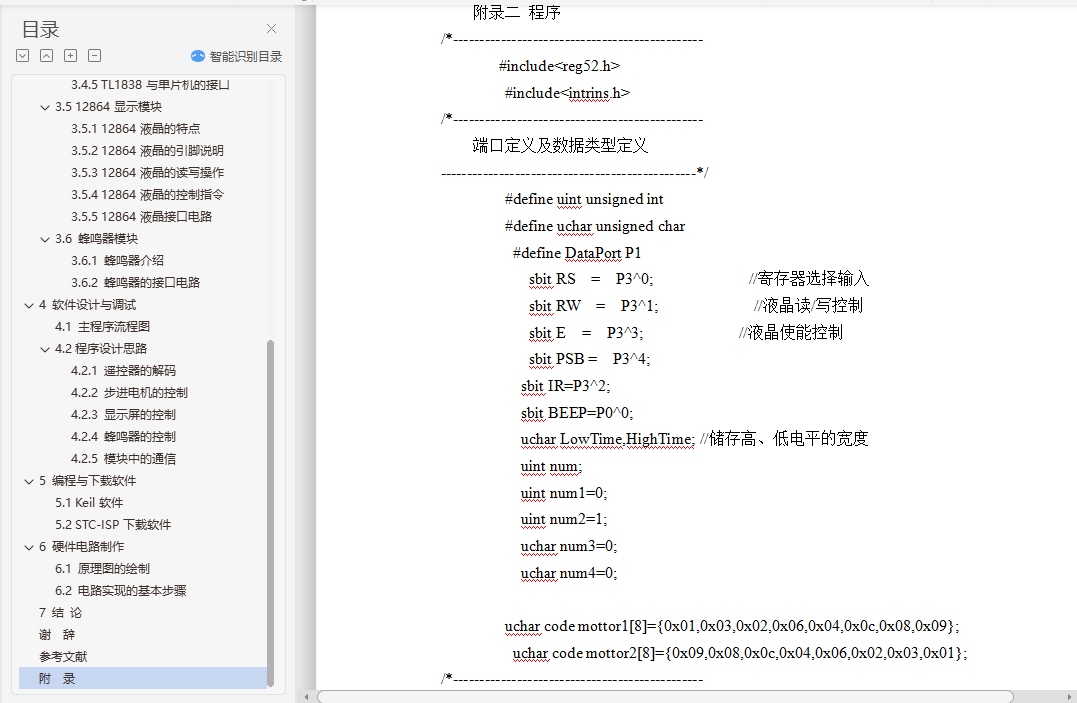The image size is (1077, 703).
Task: Open 3.5.4 12864 液晶的控制指令
Action: click(147, 194)
